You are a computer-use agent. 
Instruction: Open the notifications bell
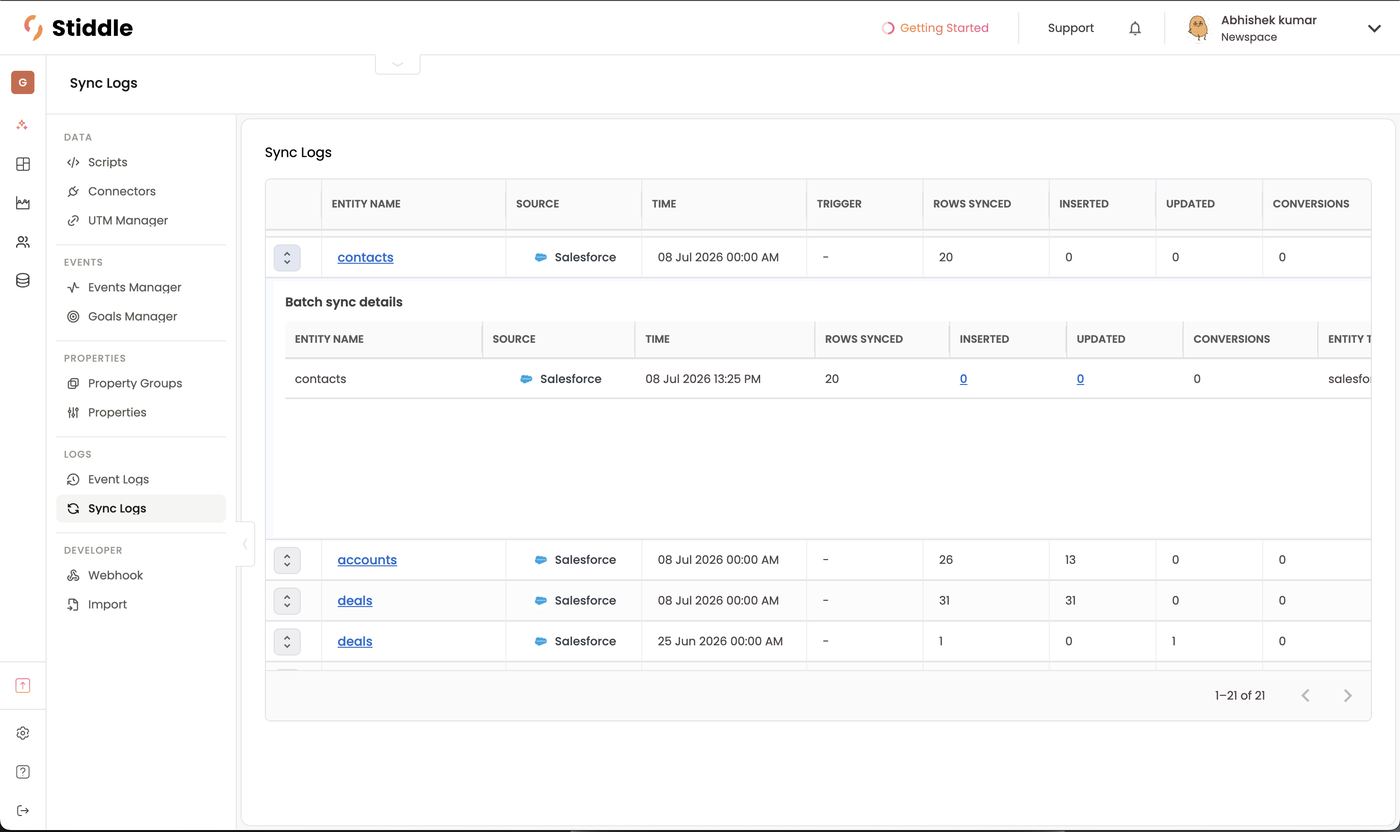point(1135,28)
